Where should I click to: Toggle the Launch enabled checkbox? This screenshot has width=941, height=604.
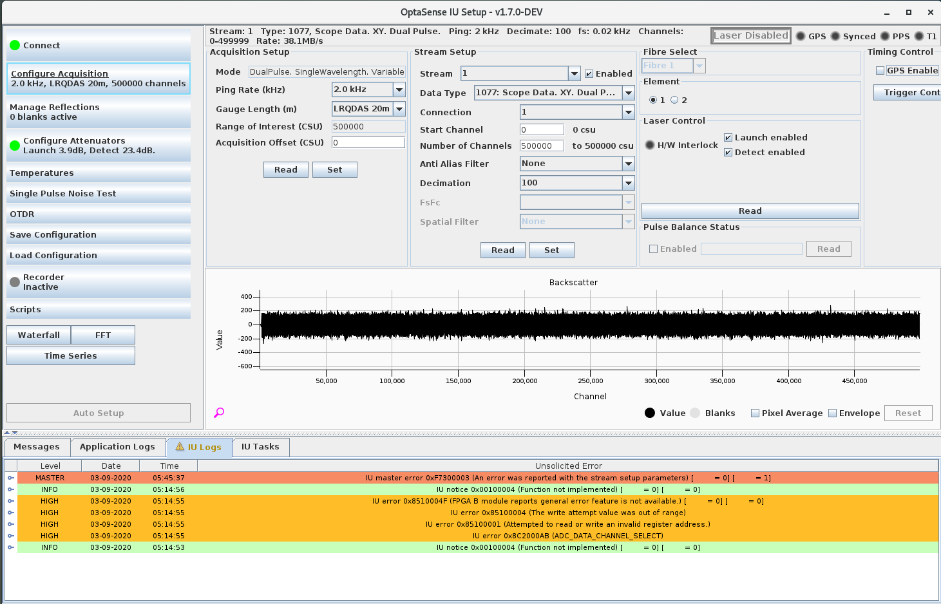[729, 138]
